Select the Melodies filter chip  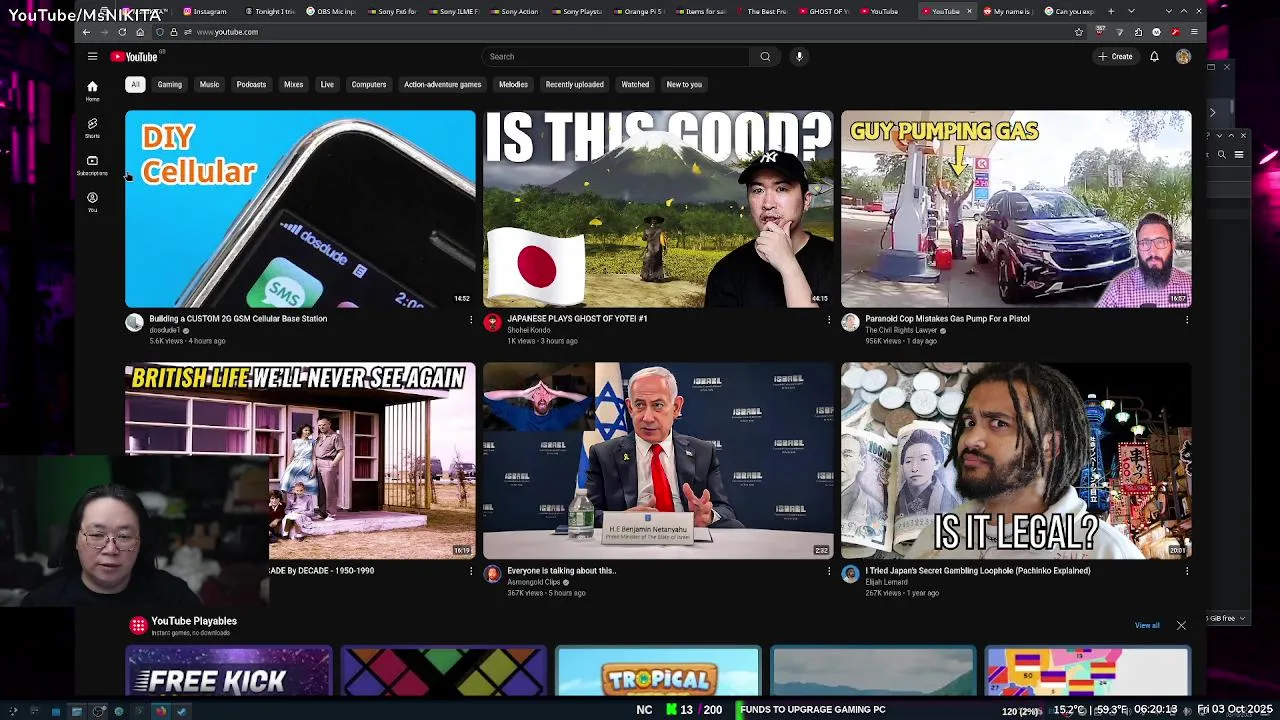tap(513, 85)
